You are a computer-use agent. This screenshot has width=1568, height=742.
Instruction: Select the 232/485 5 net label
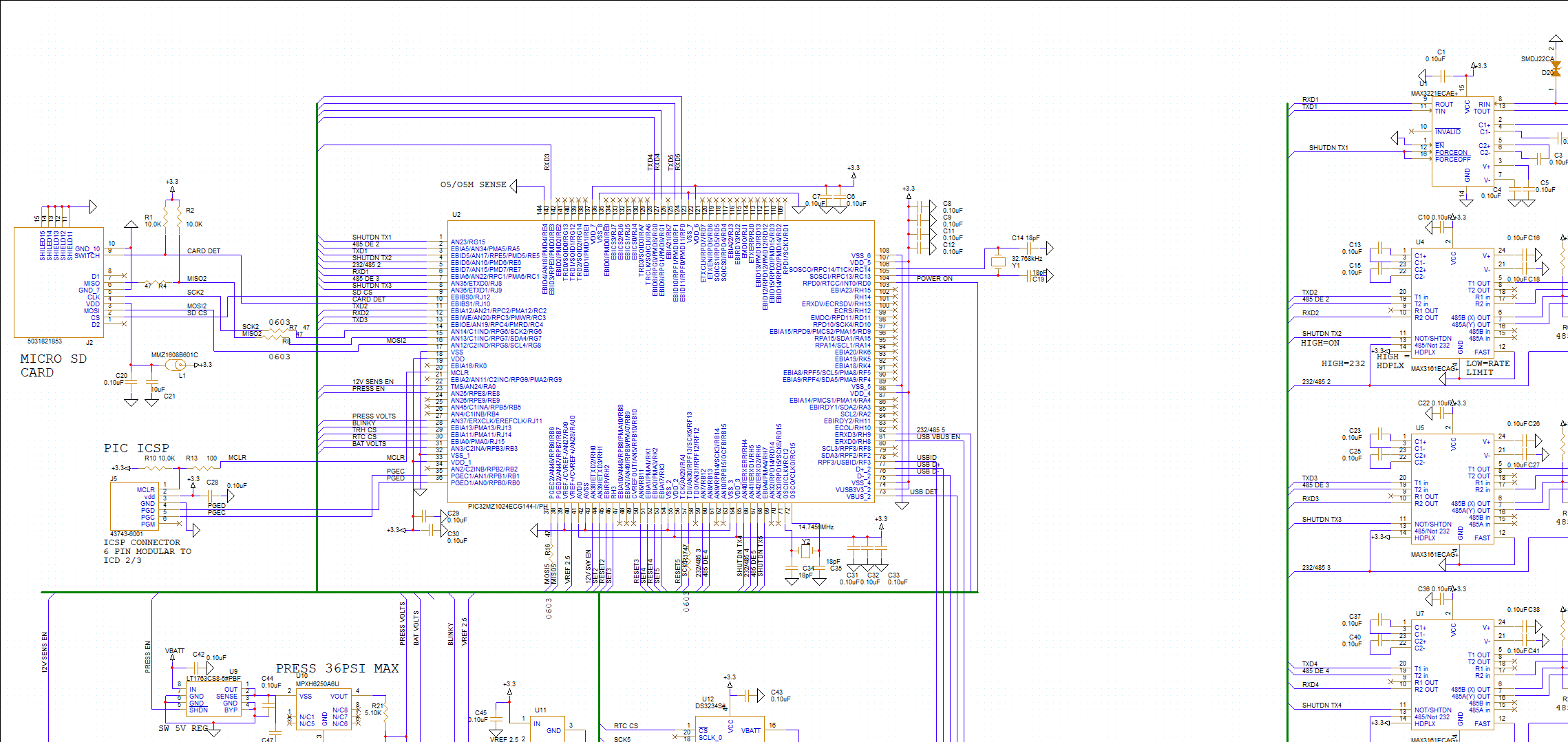click(931, 430)
